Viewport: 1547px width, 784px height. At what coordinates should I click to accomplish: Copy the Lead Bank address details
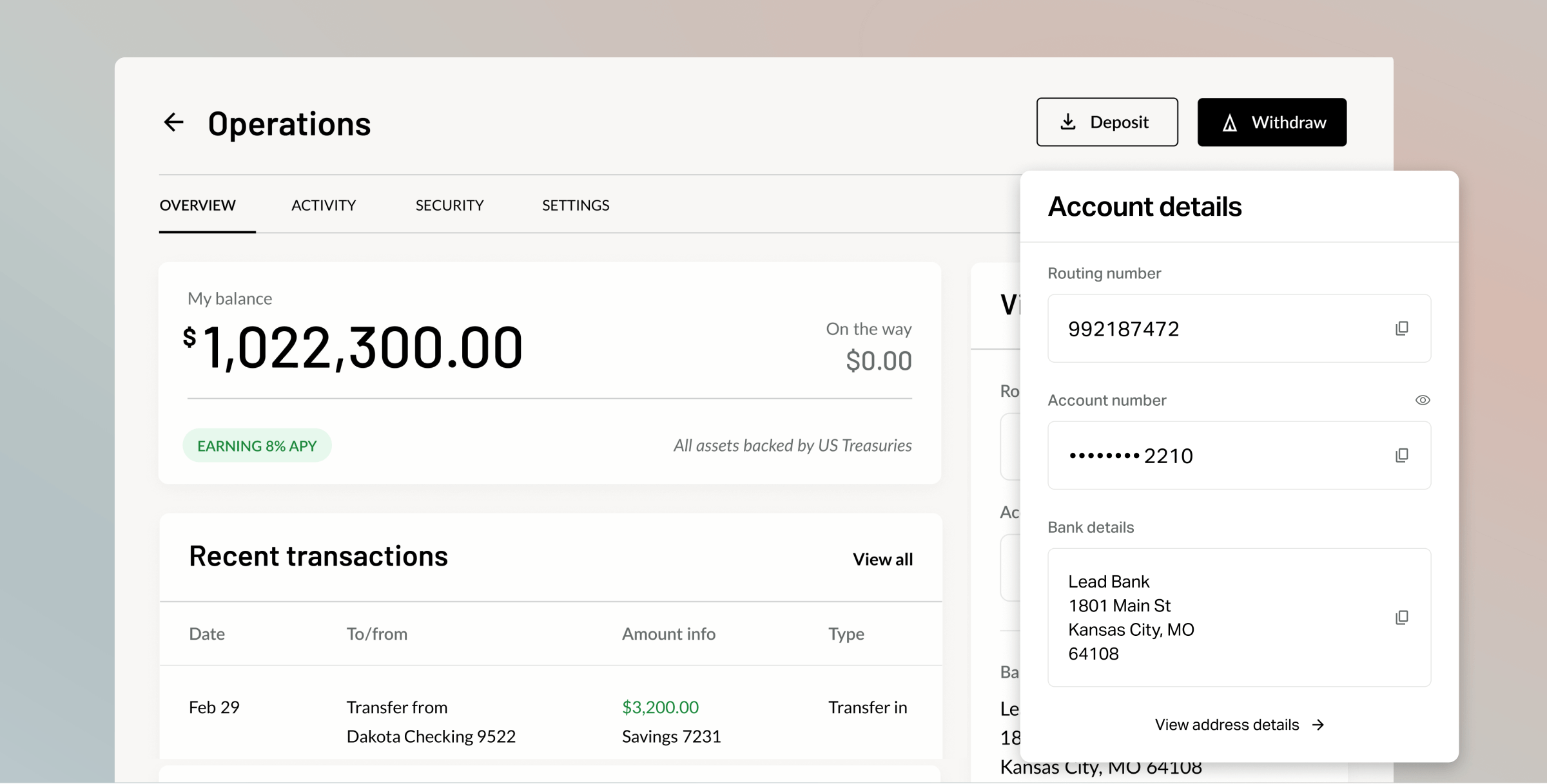(x=1403, y=617)
